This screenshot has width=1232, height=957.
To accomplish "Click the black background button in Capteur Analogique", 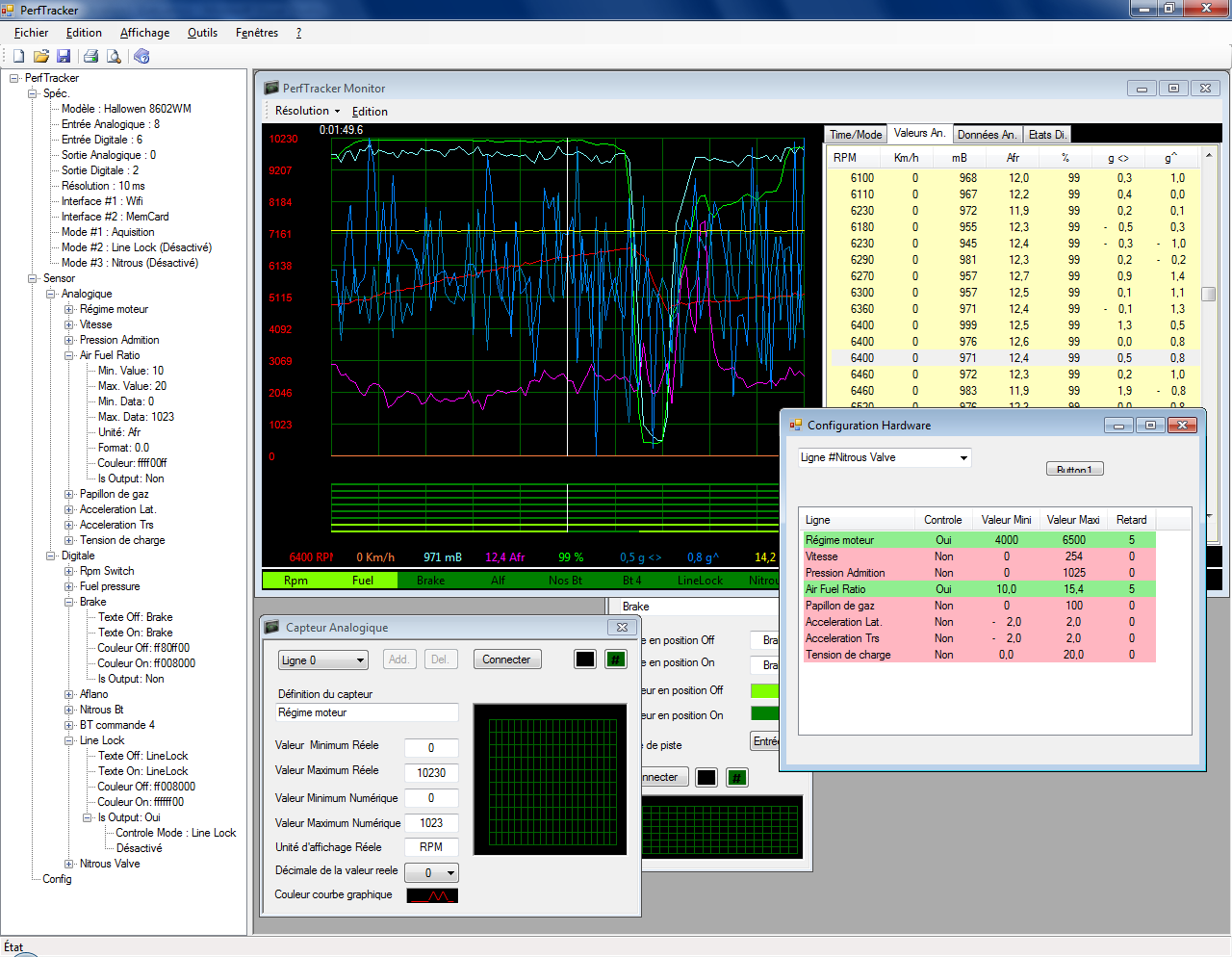I will (x=585, y=660).
